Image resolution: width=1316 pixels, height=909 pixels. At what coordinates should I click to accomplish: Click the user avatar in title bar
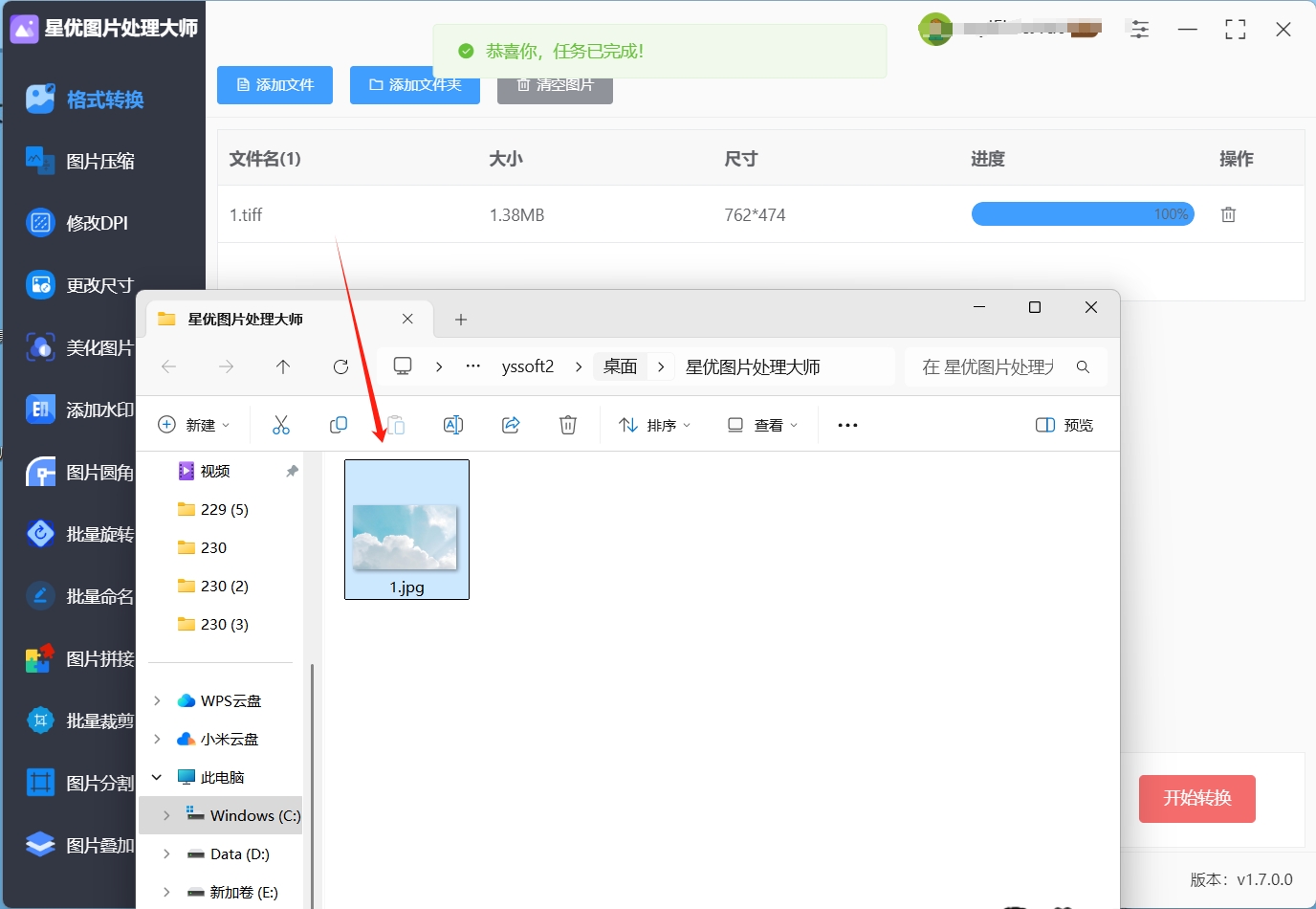935,30
